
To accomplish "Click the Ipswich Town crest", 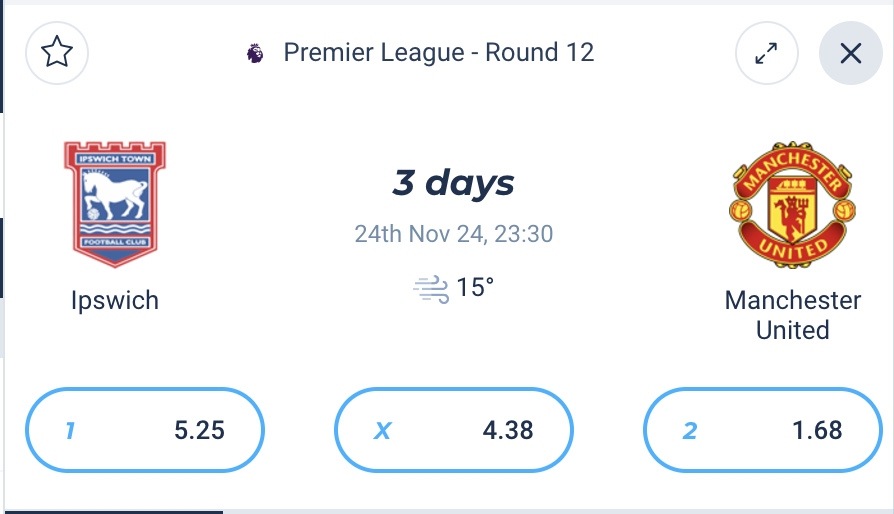I will (x=115, y=204).
